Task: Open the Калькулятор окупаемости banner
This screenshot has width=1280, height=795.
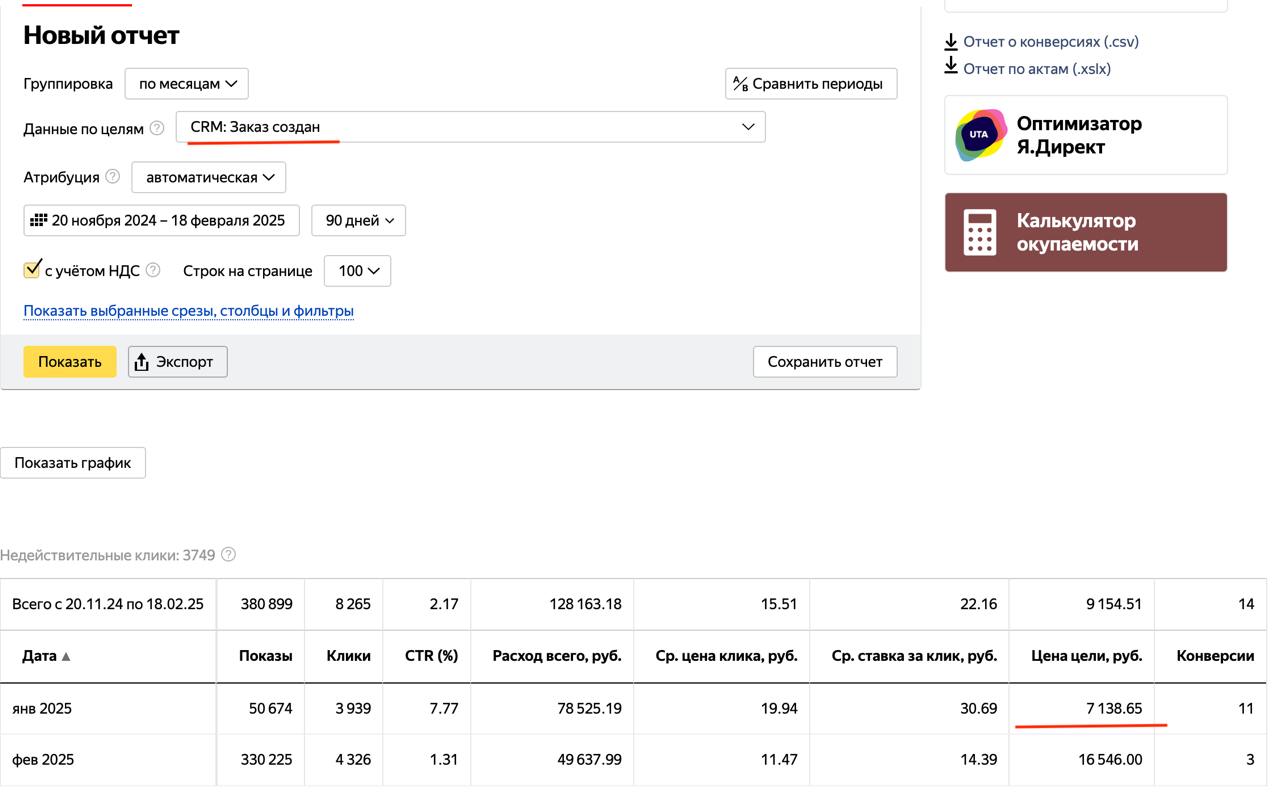Action: tap(1086, 232)
